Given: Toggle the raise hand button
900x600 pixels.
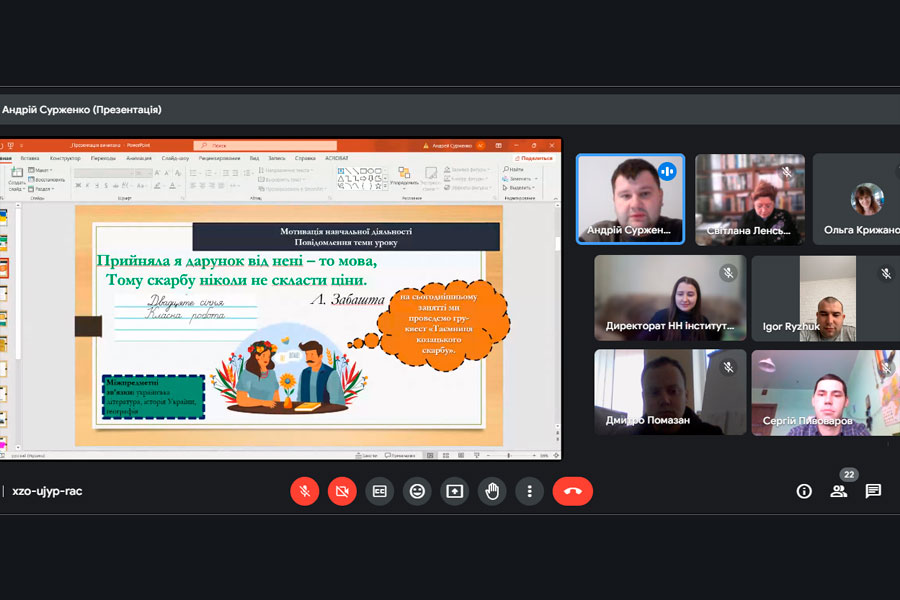Looking at the screenshot, I should [x=492, y=491].
